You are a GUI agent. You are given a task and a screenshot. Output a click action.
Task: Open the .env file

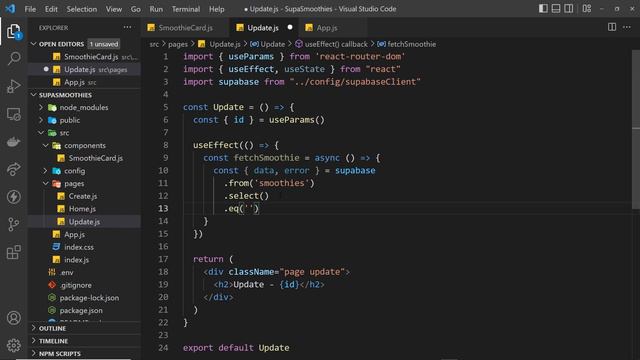pyautogui.click(x=85, y=272)
